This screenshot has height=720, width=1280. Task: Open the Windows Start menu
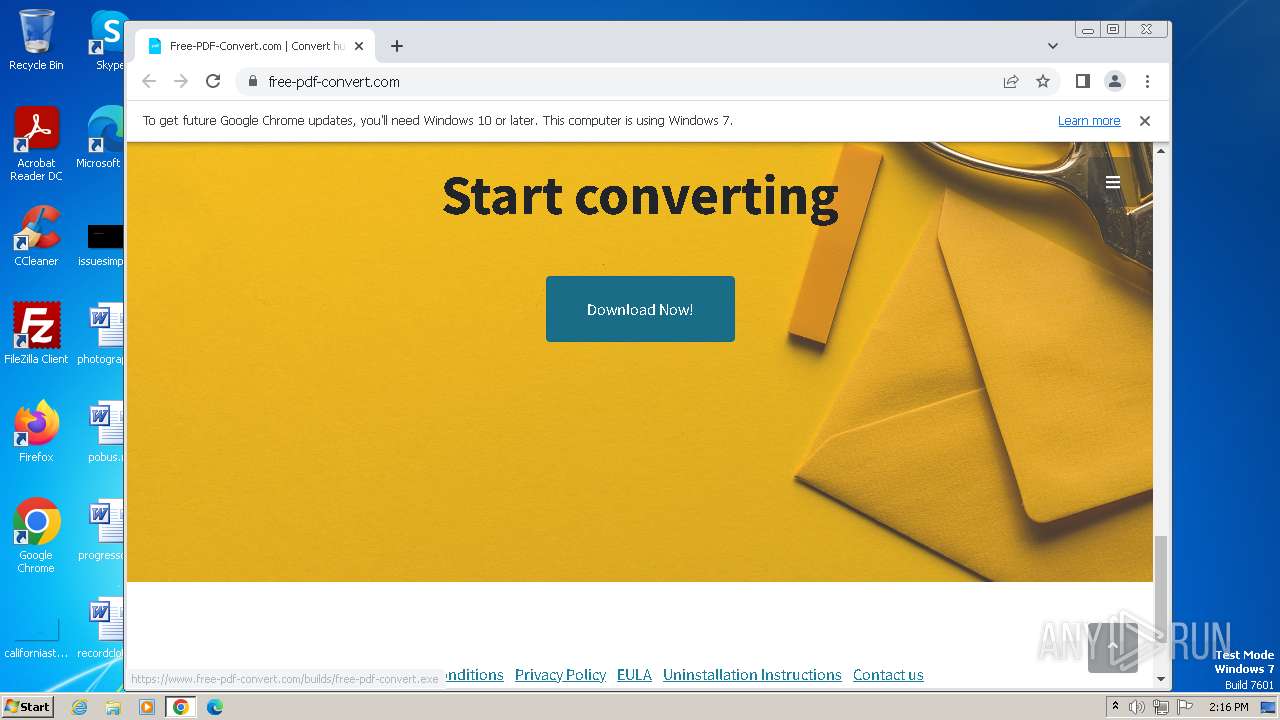(x=28, y=706)
